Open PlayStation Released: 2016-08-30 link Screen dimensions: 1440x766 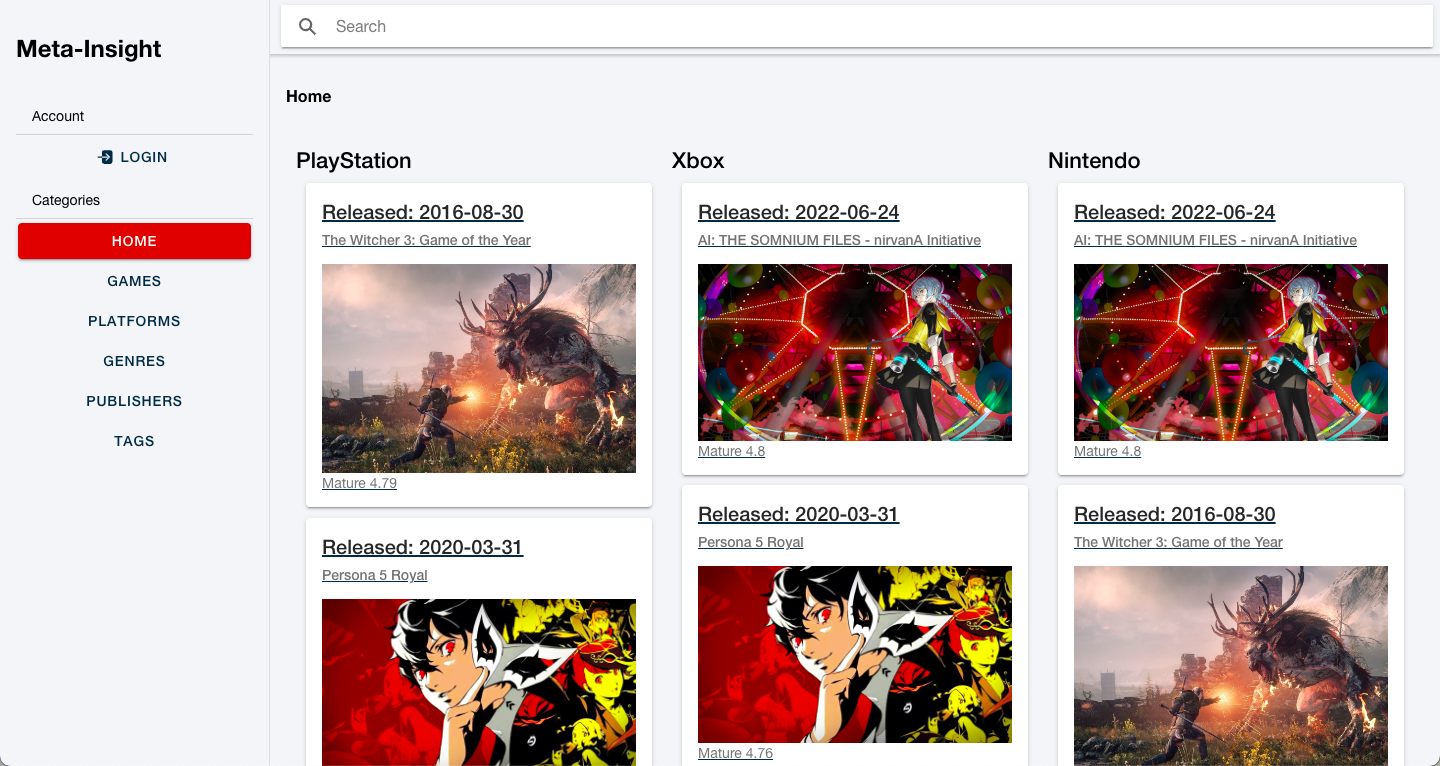pos(423,212)
